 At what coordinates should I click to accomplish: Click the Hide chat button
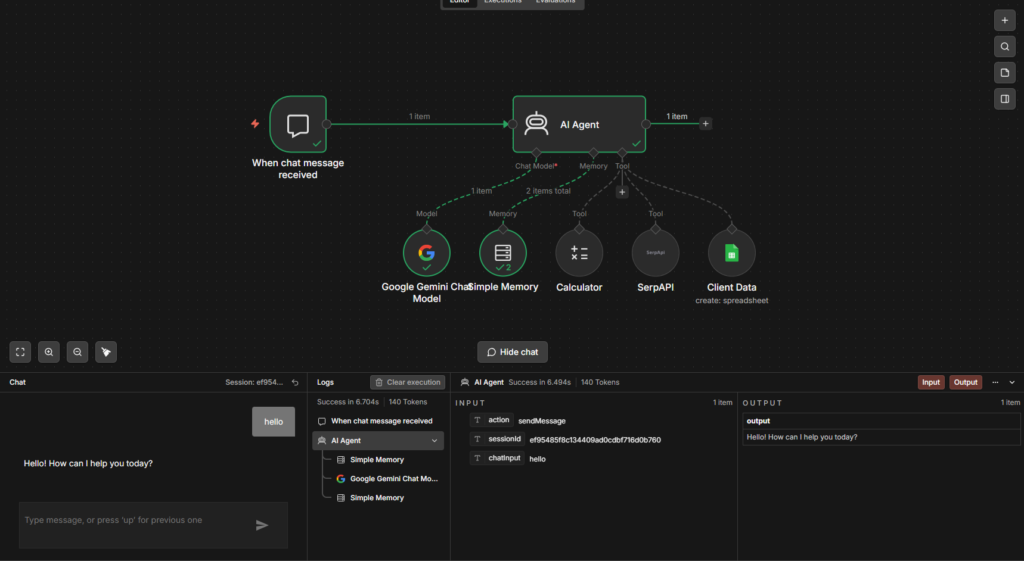point(513,352)
